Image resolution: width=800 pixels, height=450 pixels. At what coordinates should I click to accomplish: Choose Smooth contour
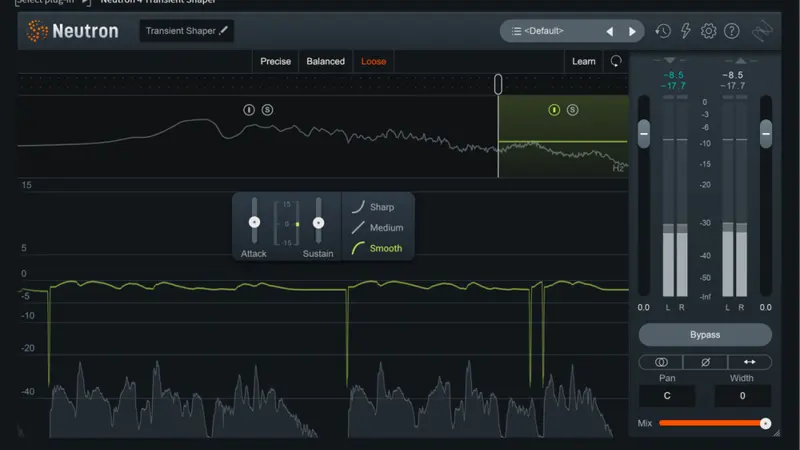(377, 248)
